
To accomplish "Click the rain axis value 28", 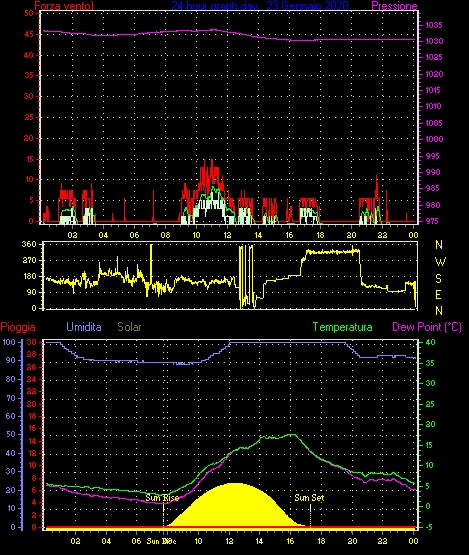I will pos(32,355).
